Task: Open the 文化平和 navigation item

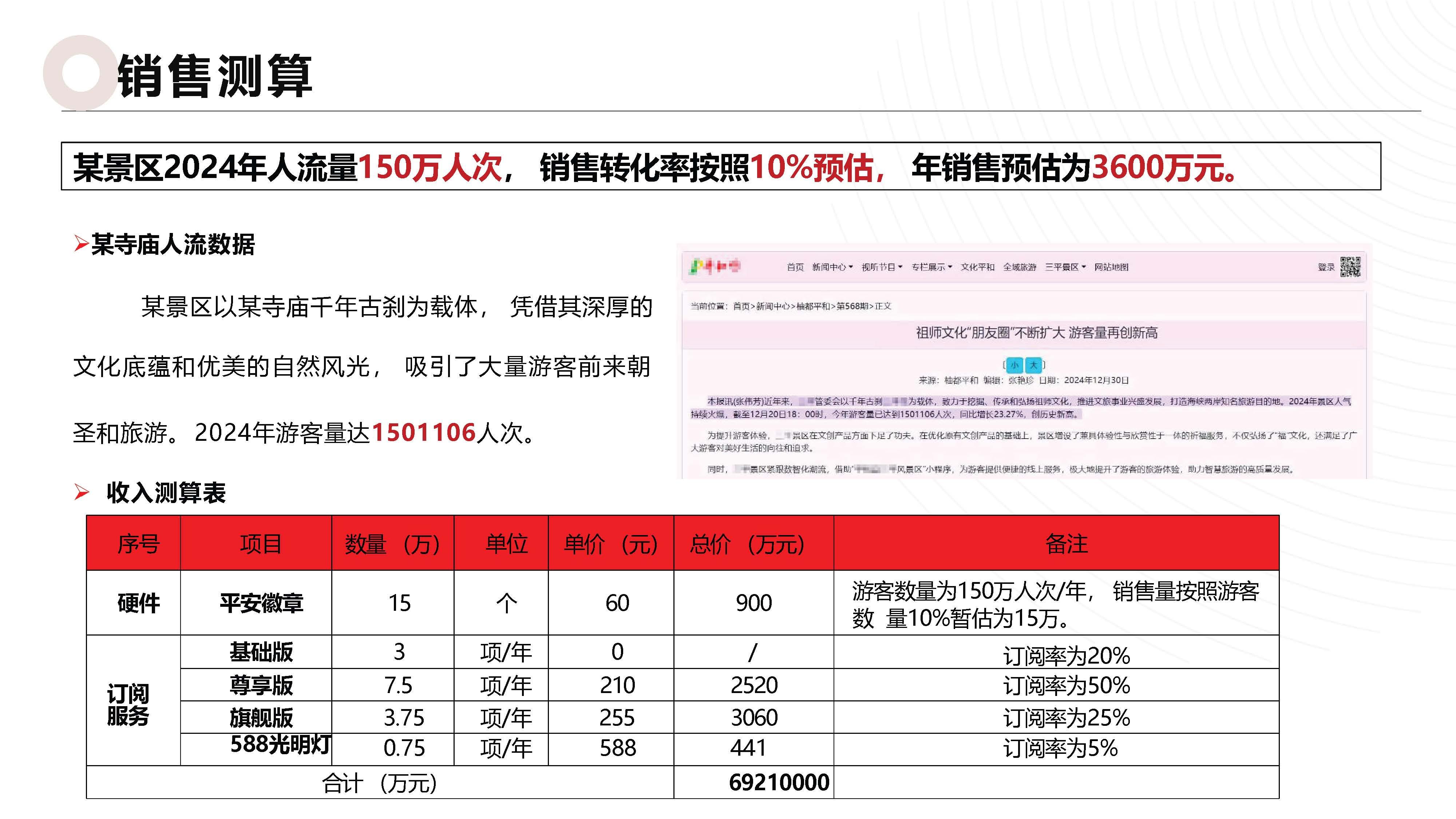Action: pyautogui.click(x=978, y=267)
